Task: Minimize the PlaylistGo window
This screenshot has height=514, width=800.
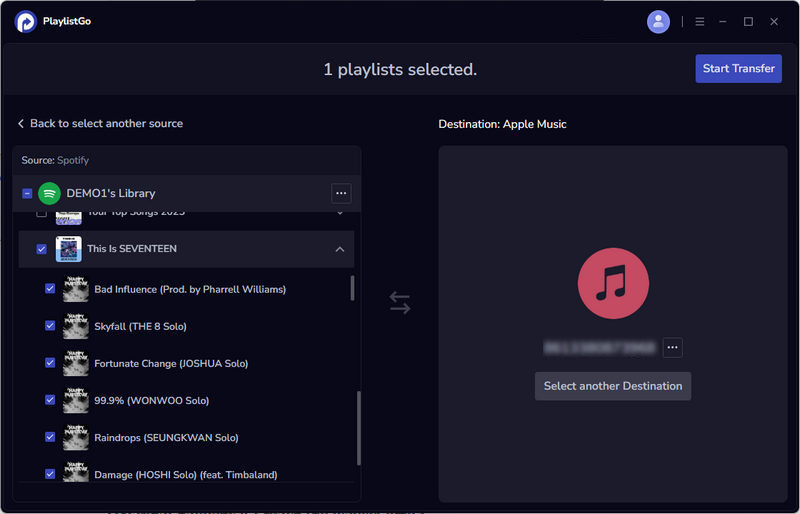Action: point(722,21)
